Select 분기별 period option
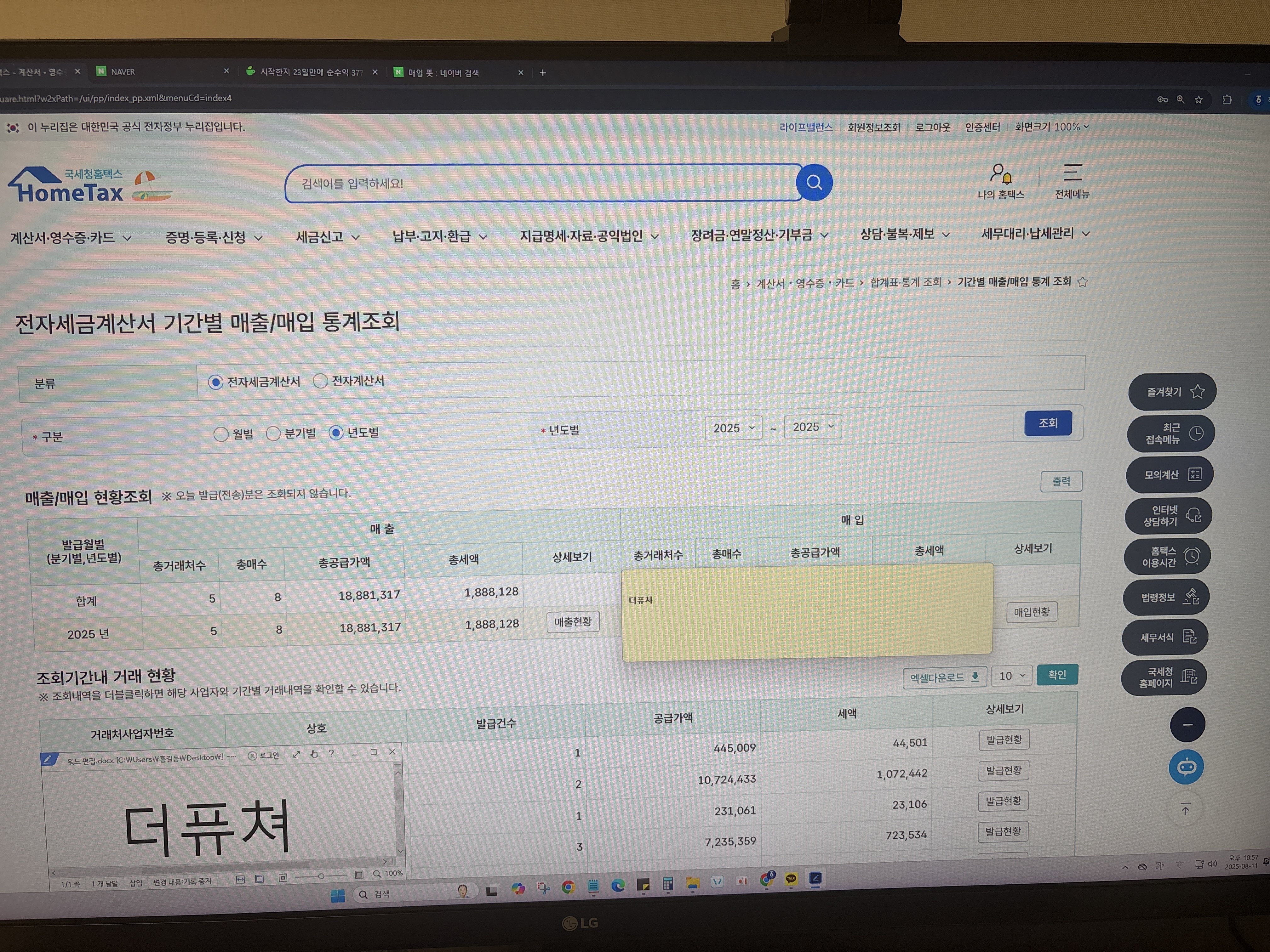The height and width of the screenshot is (952, 1270). pyautogui.click(x=273, y=433)
